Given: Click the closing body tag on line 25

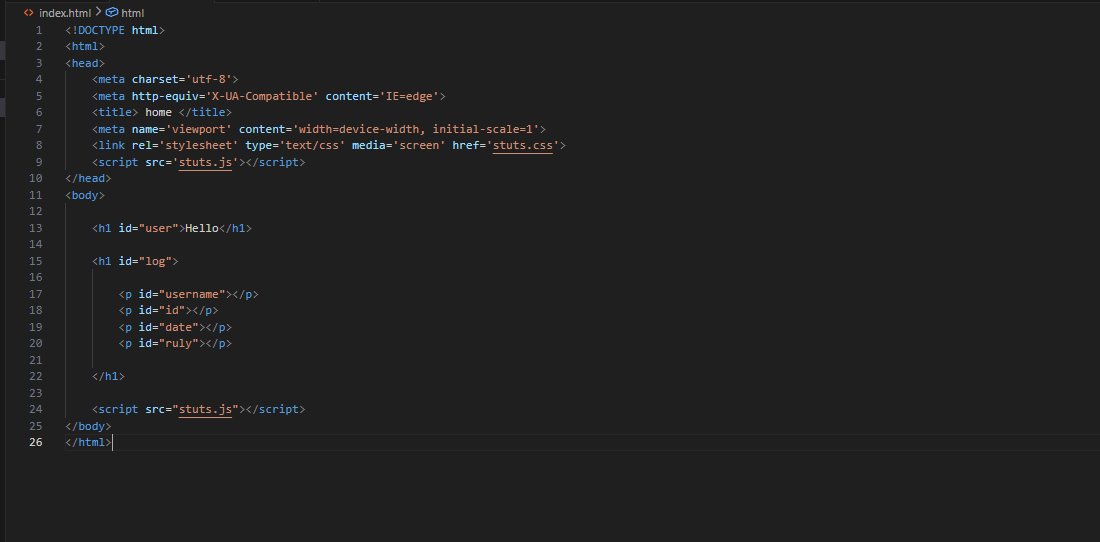Looking at the screenshot, I should coord(88,426).
